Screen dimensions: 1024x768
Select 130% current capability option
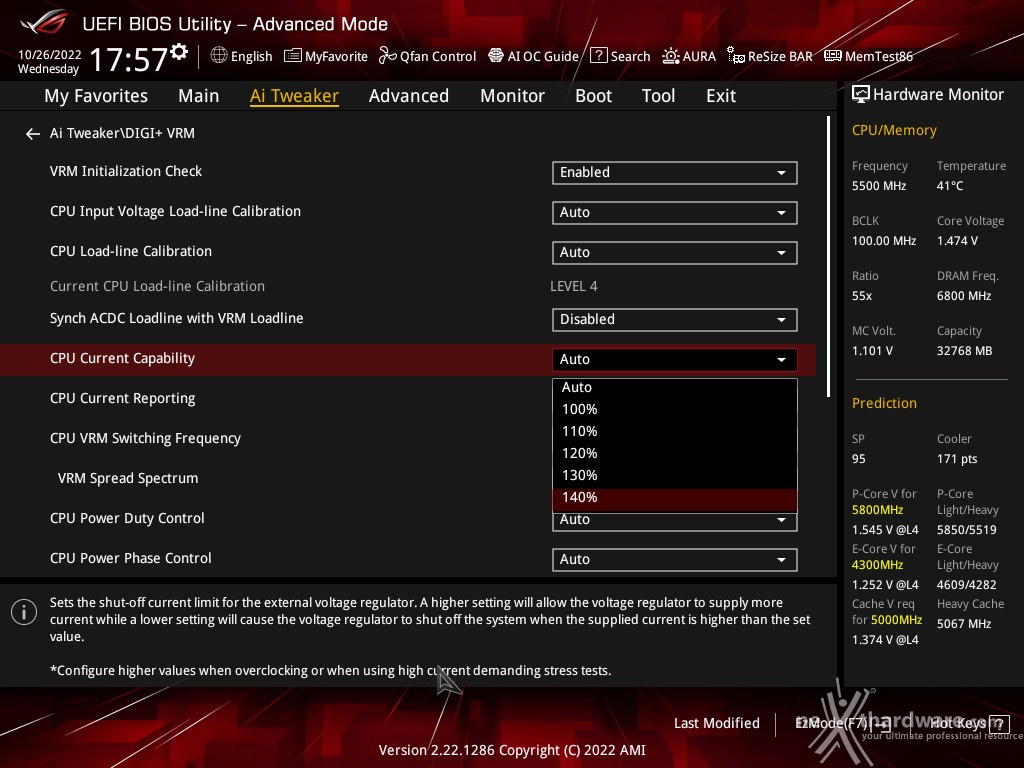tap(675, 475)
